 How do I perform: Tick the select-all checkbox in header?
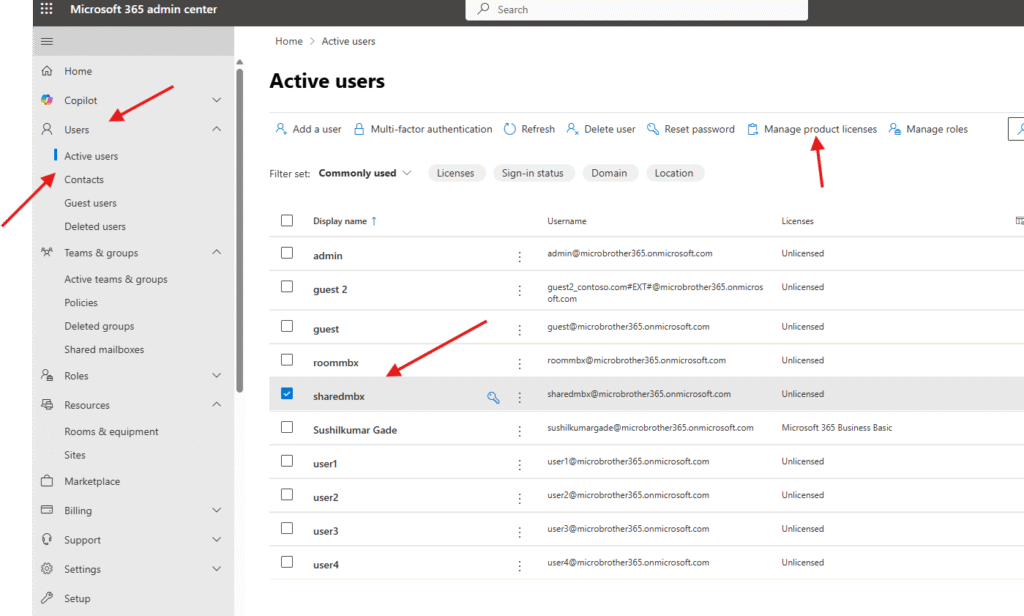(287, 221)
